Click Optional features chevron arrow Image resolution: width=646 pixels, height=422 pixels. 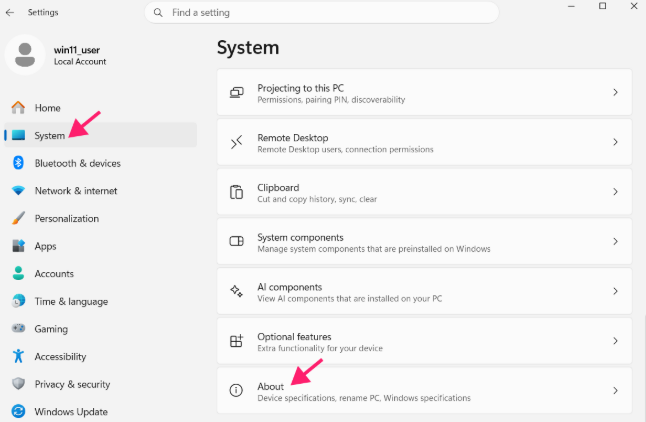pyautogui.click(x=615, y=341)
